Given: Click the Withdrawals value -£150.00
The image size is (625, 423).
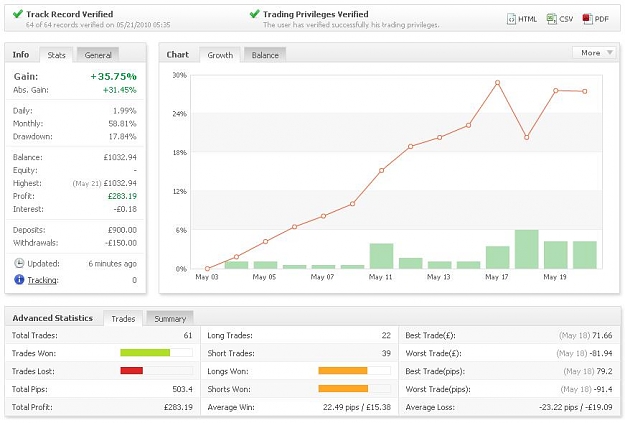Looking at the screenshot, I should [121, 243].
